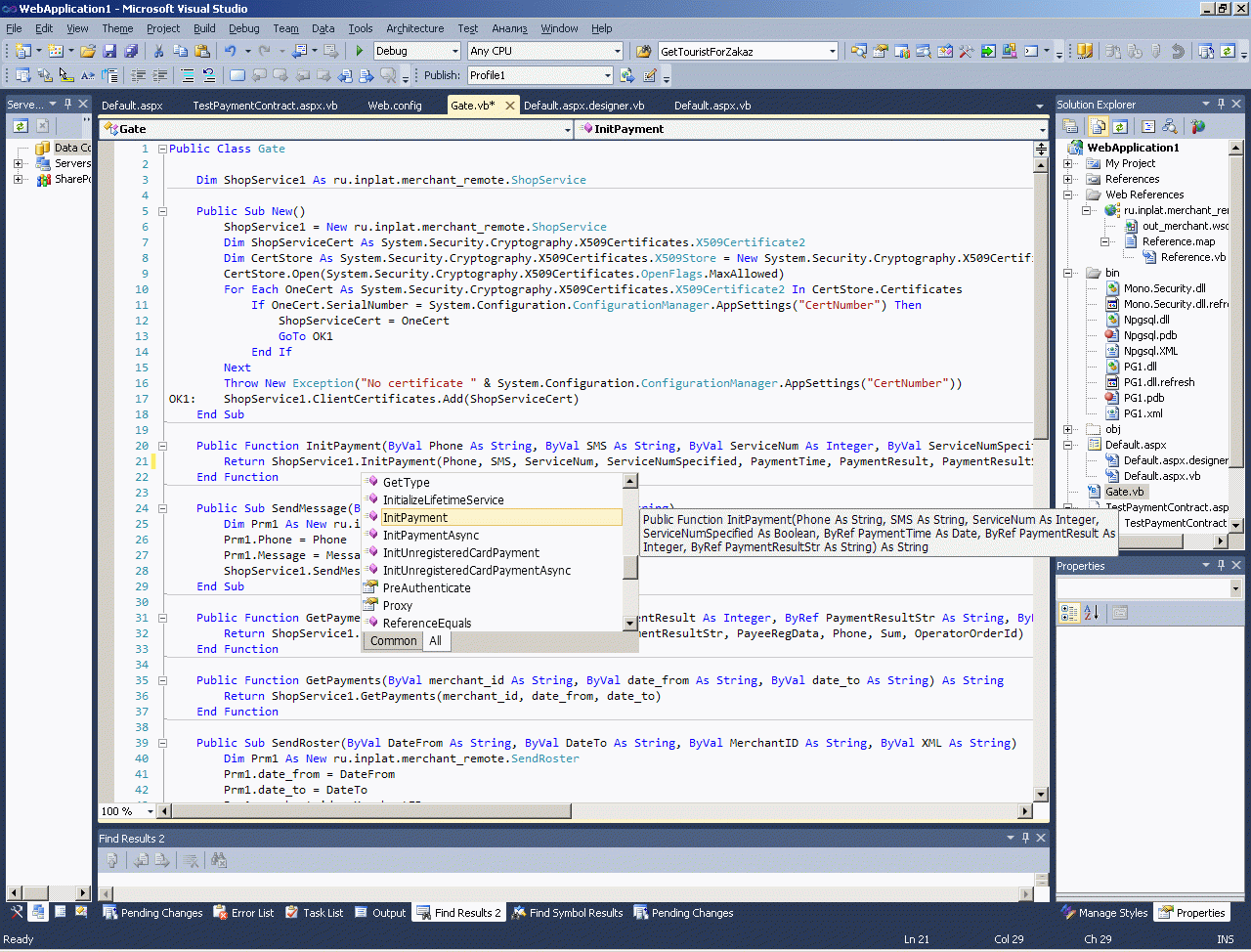Screen dimensions: 1251x952
Task: Expand the References node in Solution Explorer
Action: [x=1068, y=179]
